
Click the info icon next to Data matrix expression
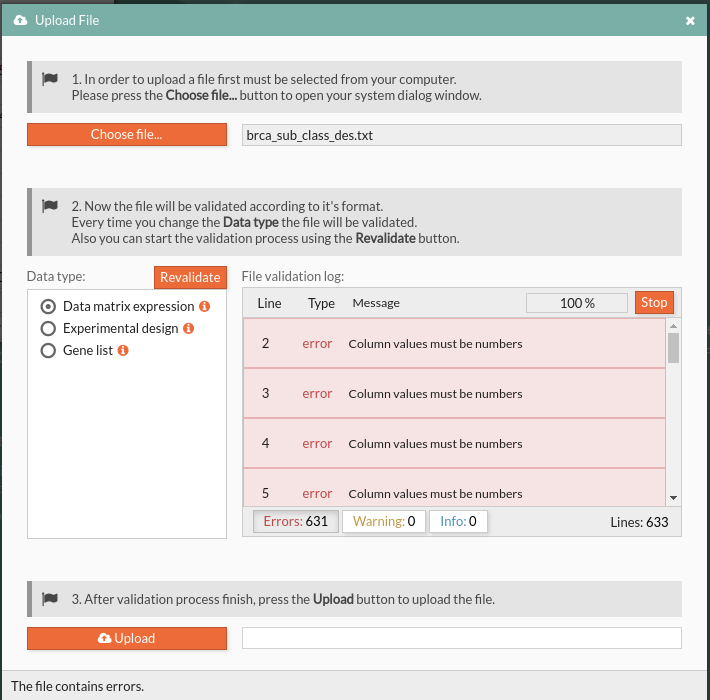click(x=204, y=307)
